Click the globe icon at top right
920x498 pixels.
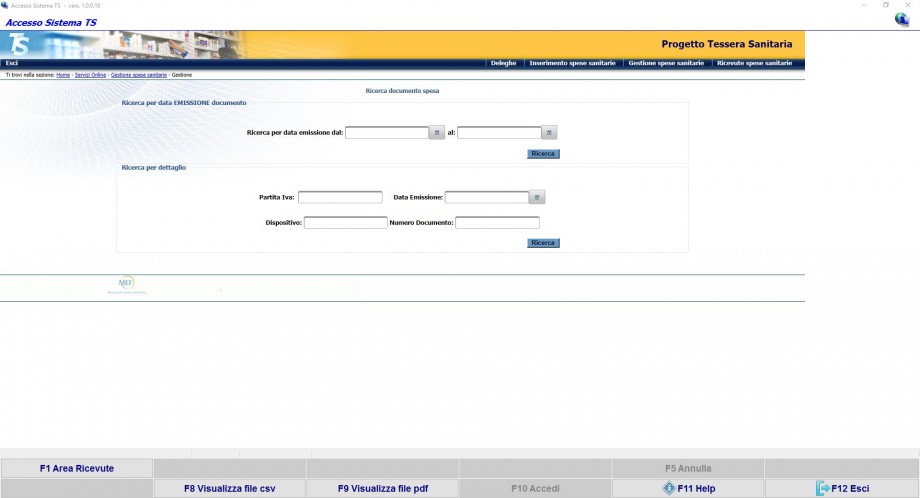point(902,19)
